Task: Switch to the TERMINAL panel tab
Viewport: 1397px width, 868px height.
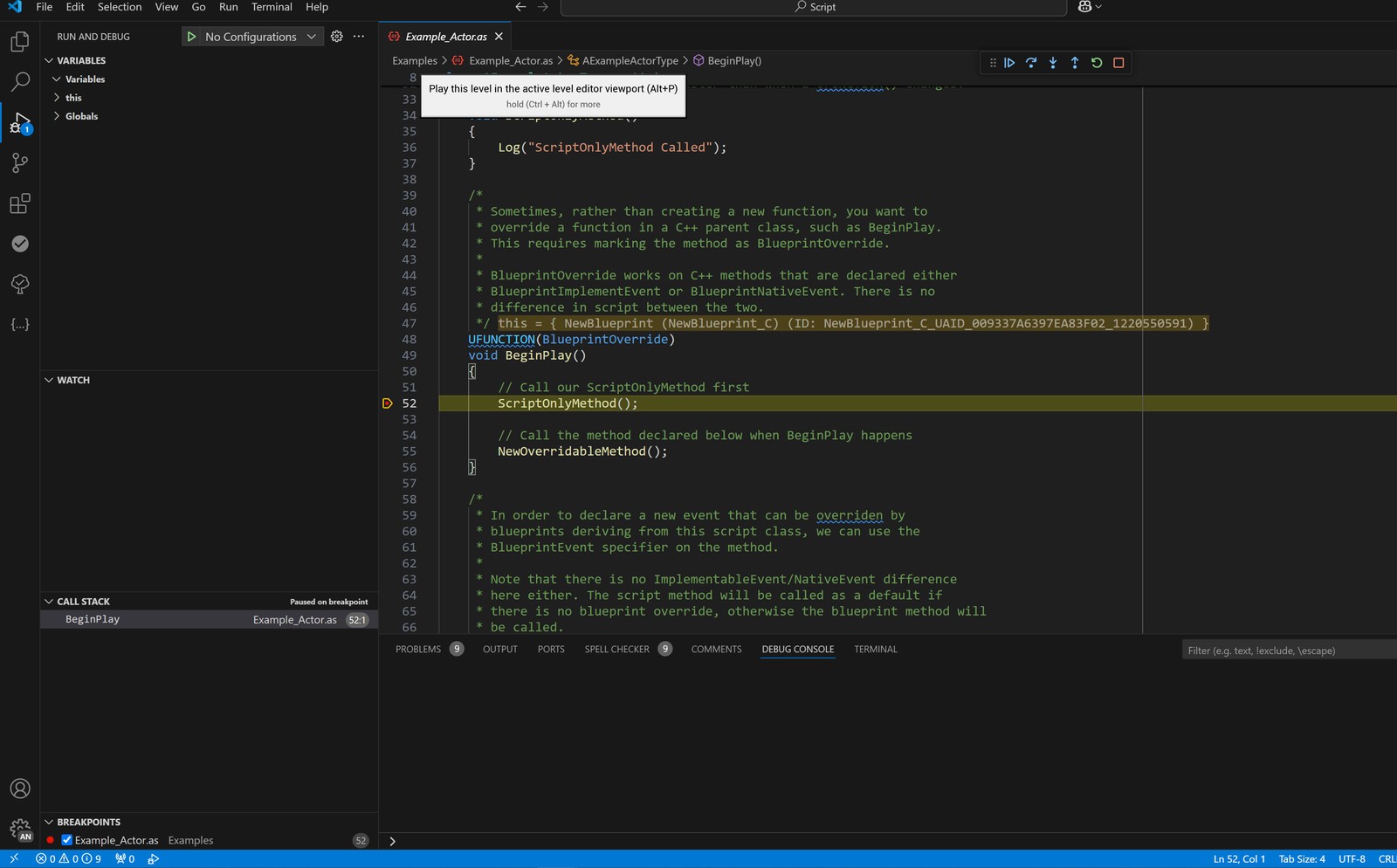Action: [876, 649]
